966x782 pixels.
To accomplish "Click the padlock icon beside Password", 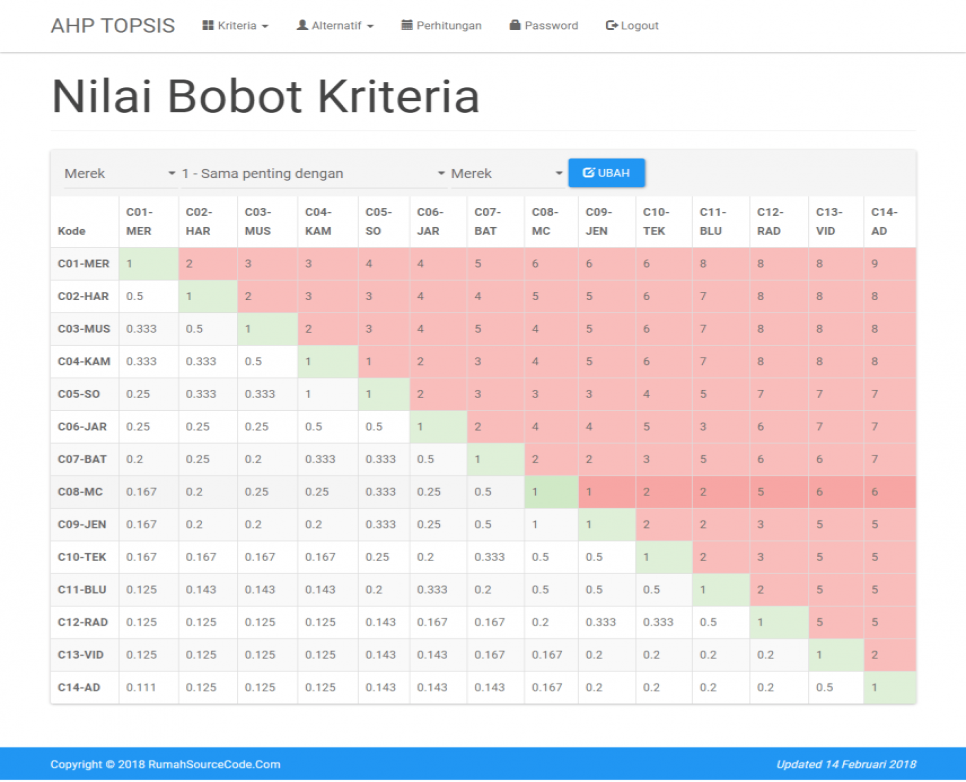I will (513, 25).
